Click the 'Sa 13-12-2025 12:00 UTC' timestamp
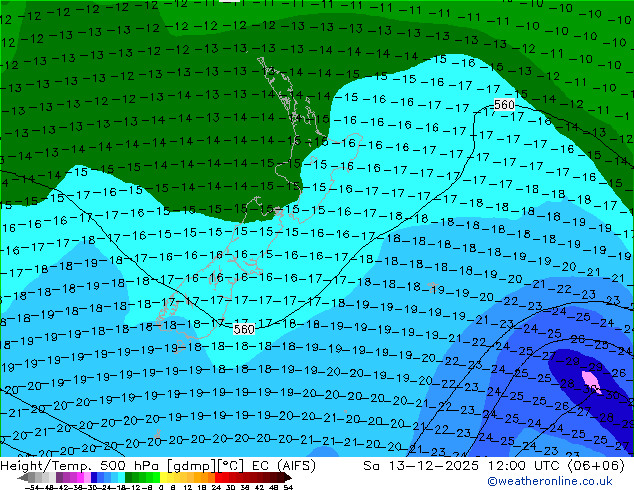 463,466
